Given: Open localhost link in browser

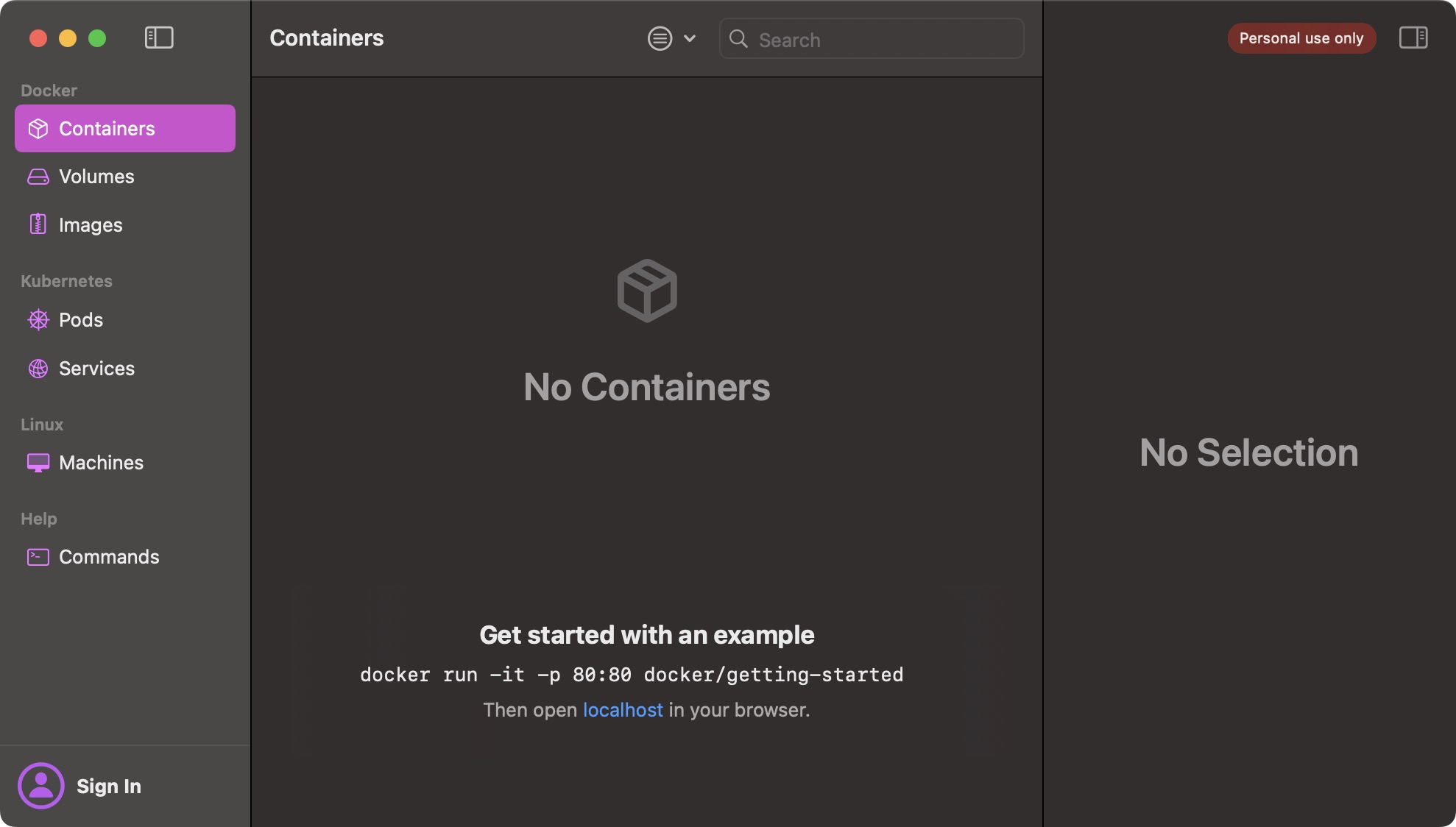Looking at the screenshot, I should [x=623, y=710].
